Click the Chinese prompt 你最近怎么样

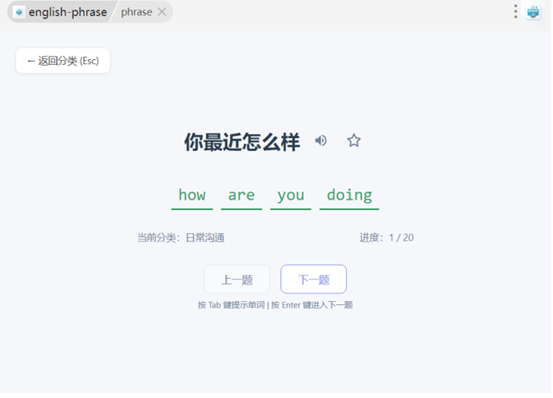tap(242, 142)
